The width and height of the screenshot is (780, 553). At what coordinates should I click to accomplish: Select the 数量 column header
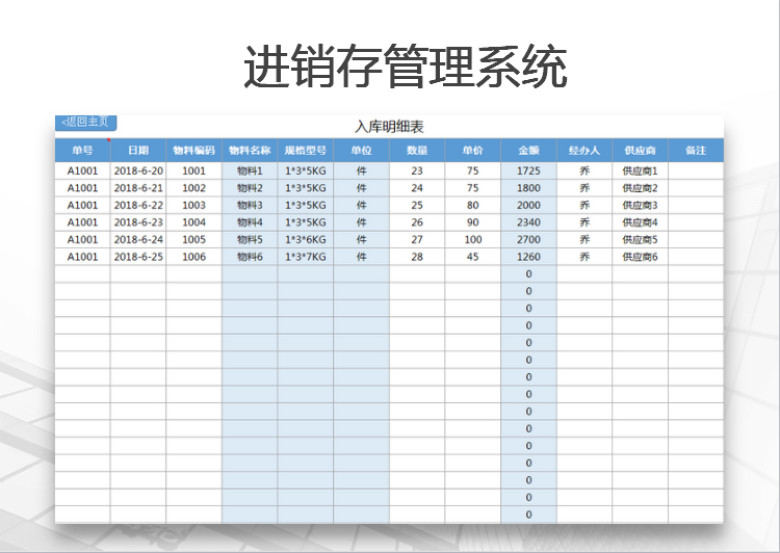pos(417,150)
